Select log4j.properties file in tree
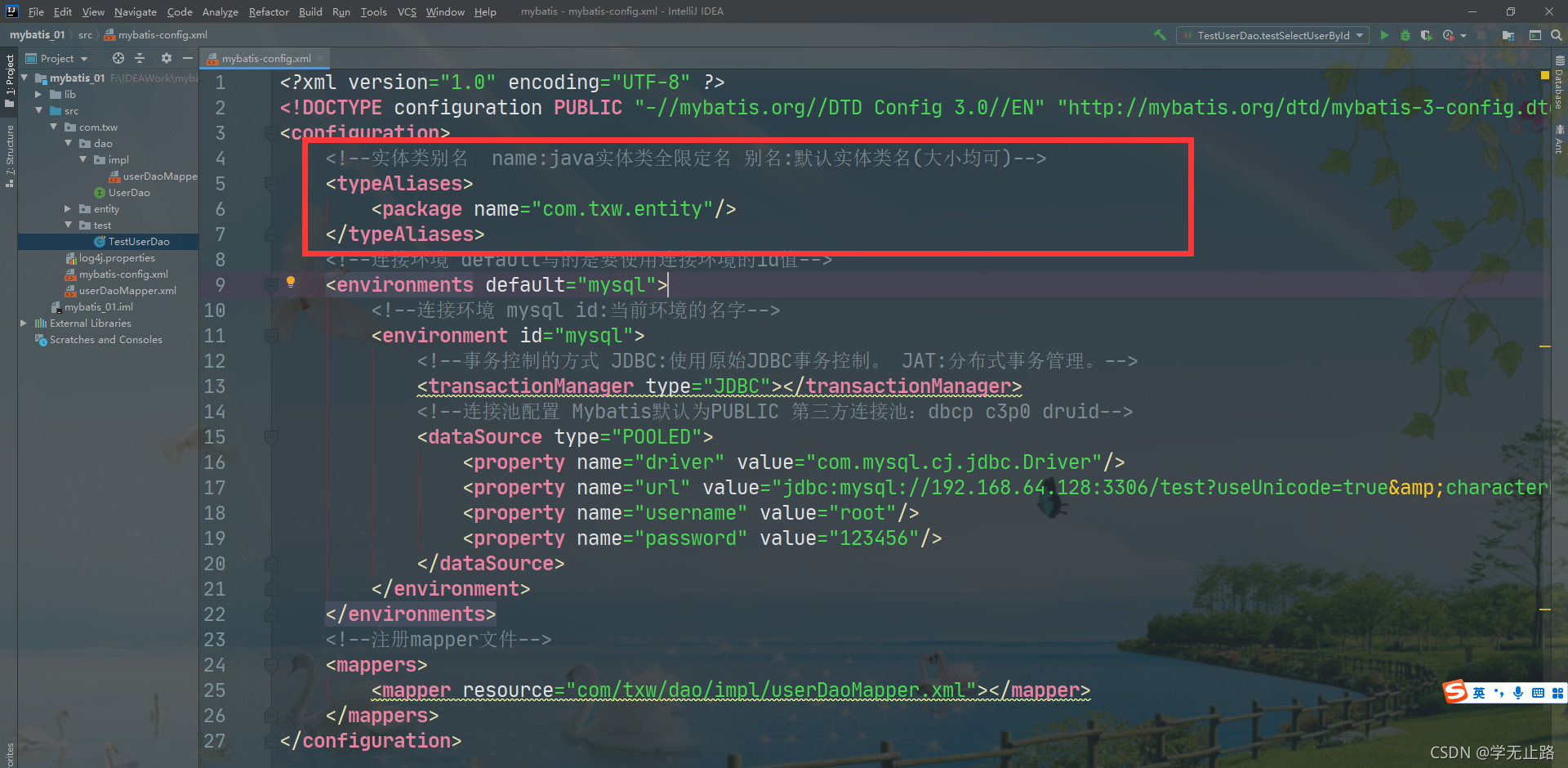 [109, 257]
